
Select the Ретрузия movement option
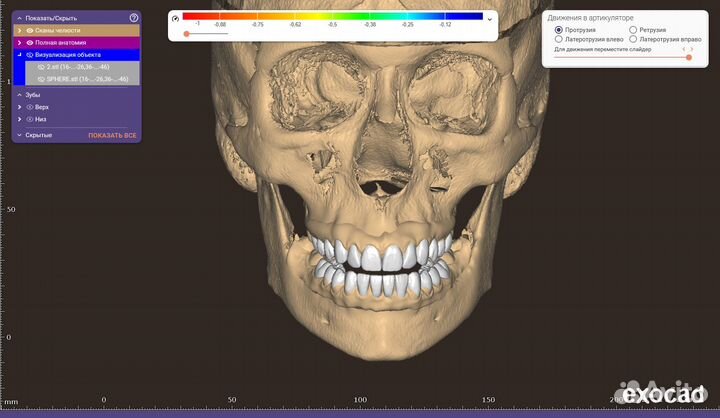[x=633, y=30]
